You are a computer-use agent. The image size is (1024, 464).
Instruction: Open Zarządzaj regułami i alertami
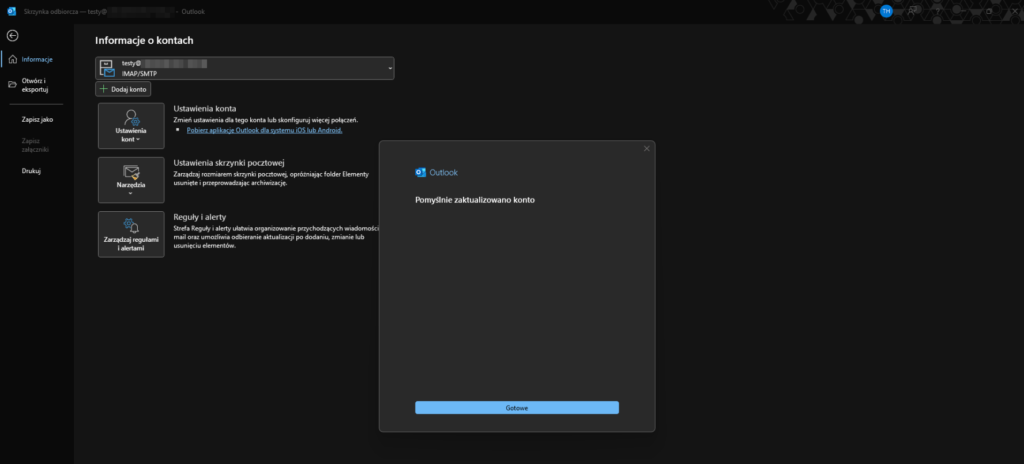[131, 234]
